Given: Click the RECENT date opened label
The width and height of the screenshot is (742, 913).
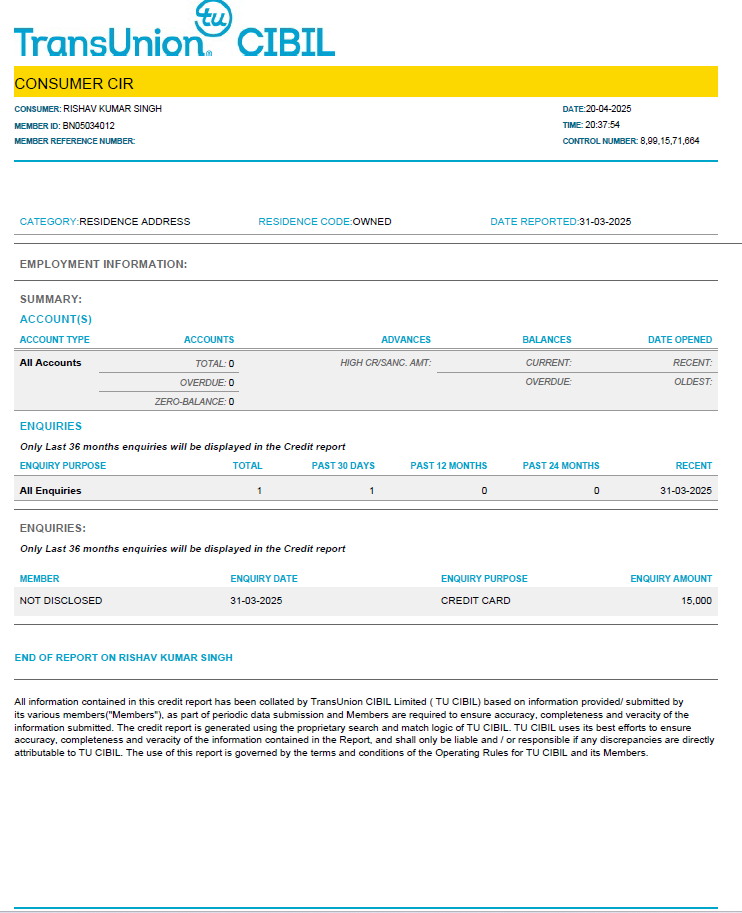Looking at the screenshot, I should pos(692,363).
